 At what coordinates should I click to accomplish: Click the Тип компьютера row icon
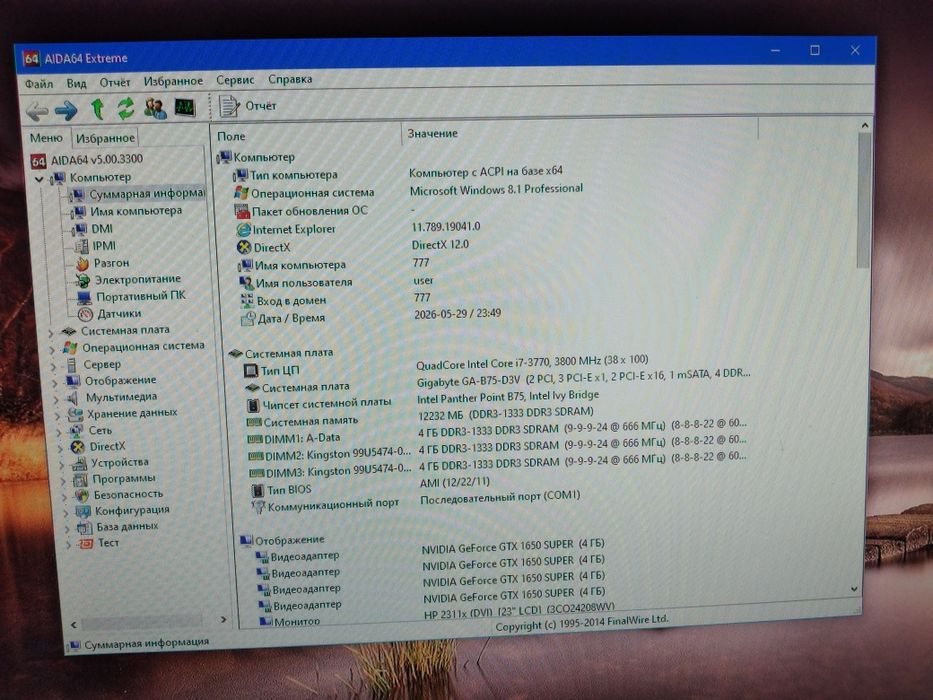pyautogui.click(x=240, y=176)
